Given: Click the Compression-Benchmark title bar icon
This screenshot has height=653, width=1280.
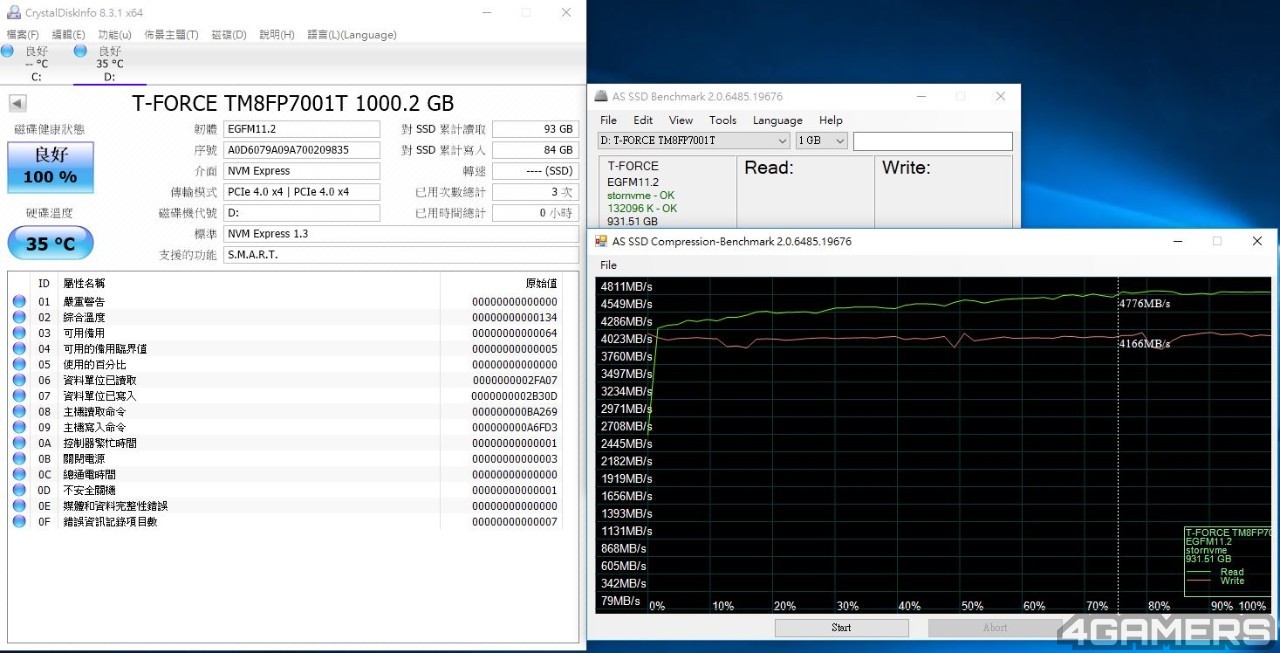Looking at the screenshot, I should coord(601,241).
